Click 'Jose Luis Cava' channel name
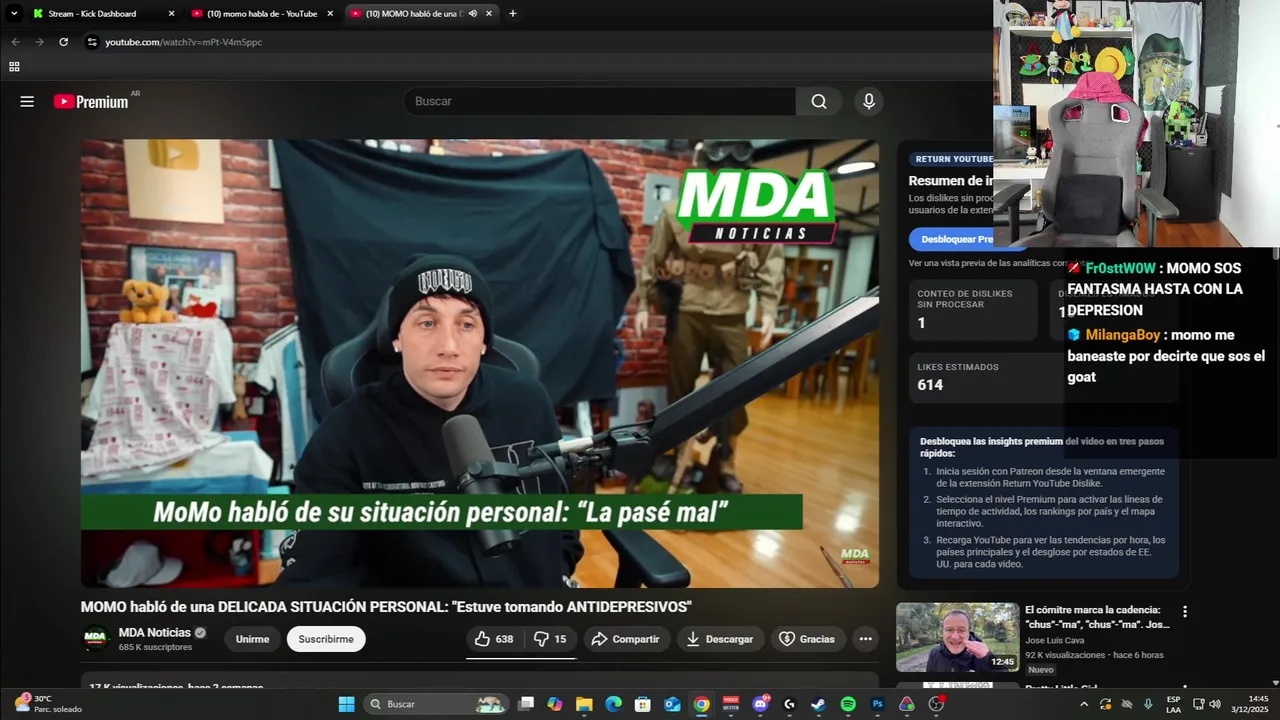Image resolution: width=1280 pixels, height=720 pixels. pos(1054,640)
